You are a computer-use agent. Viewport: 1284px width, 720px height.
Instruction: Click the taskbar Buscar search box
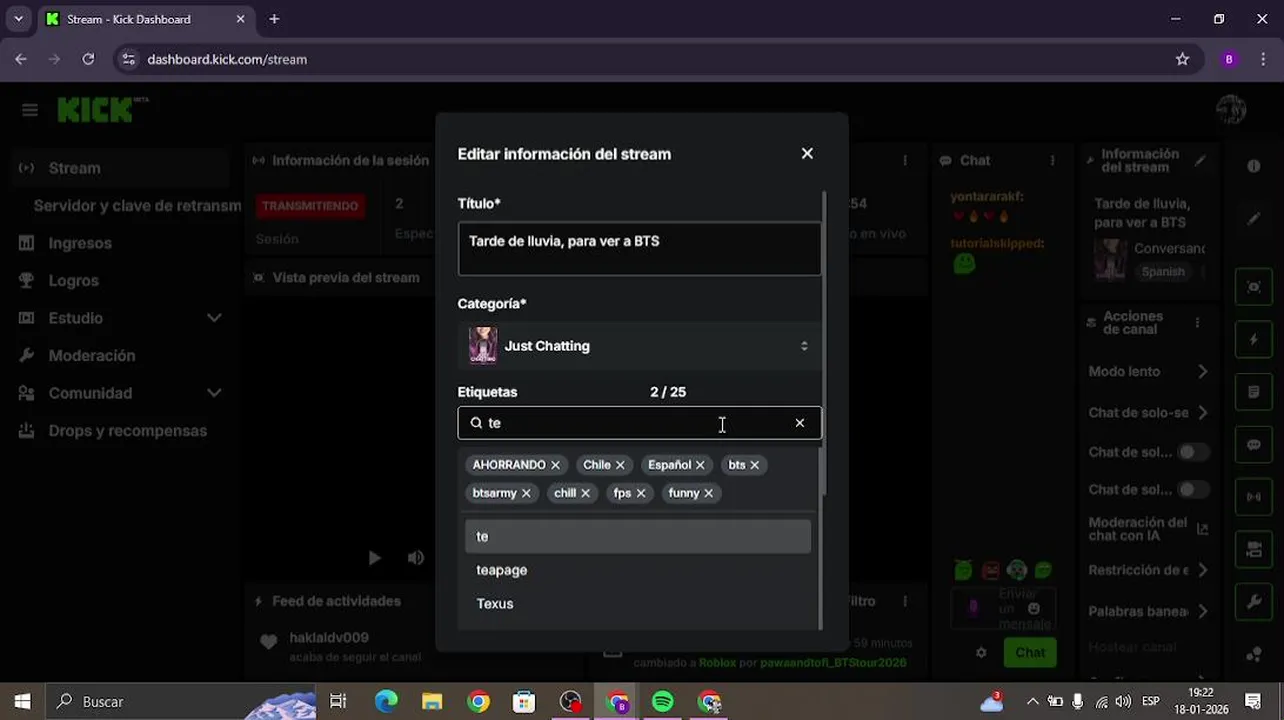point(180,702)
